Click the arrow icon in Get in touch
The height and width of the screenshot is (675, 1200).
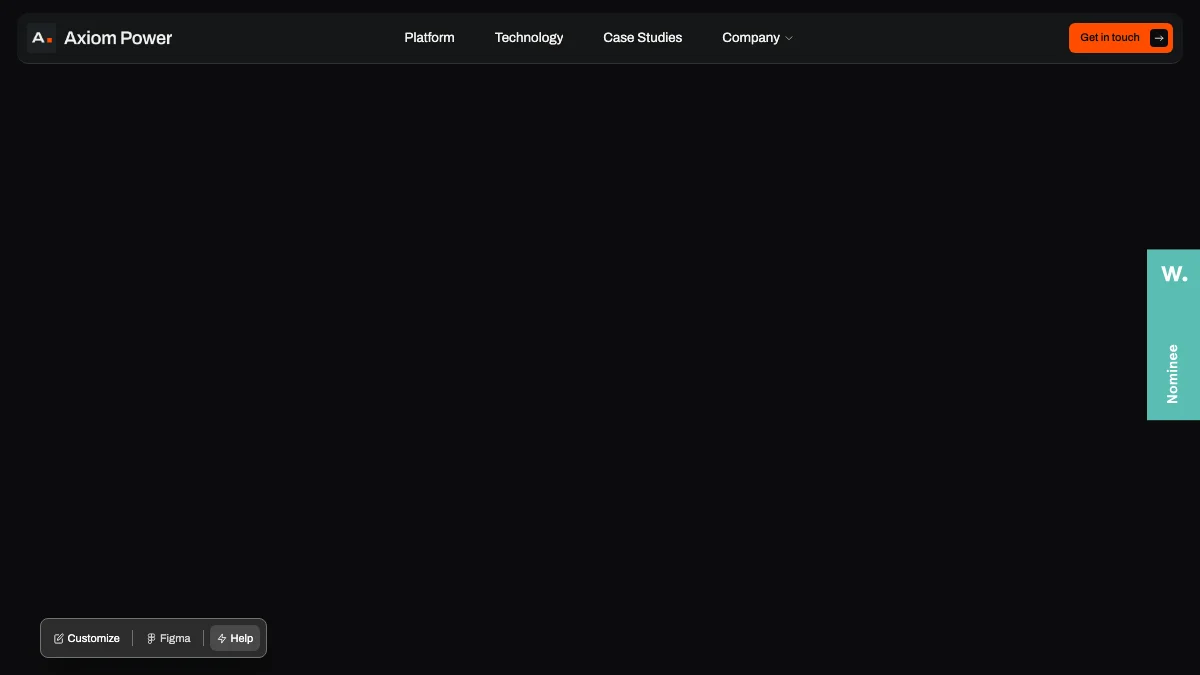pos(1158,38)
